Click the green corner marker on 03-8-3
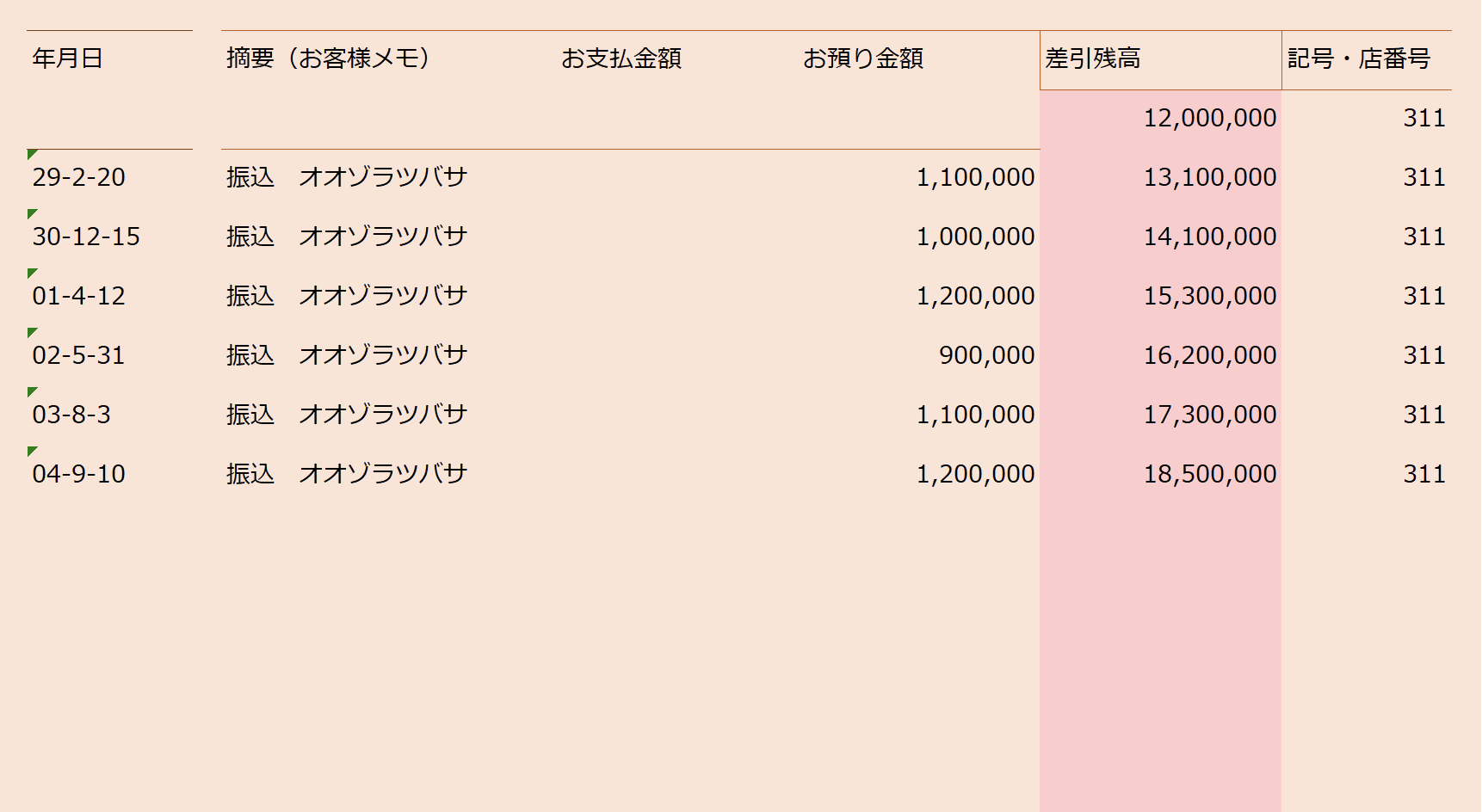This screenshot has height=812, width=1482. click(x=32, y=391)
